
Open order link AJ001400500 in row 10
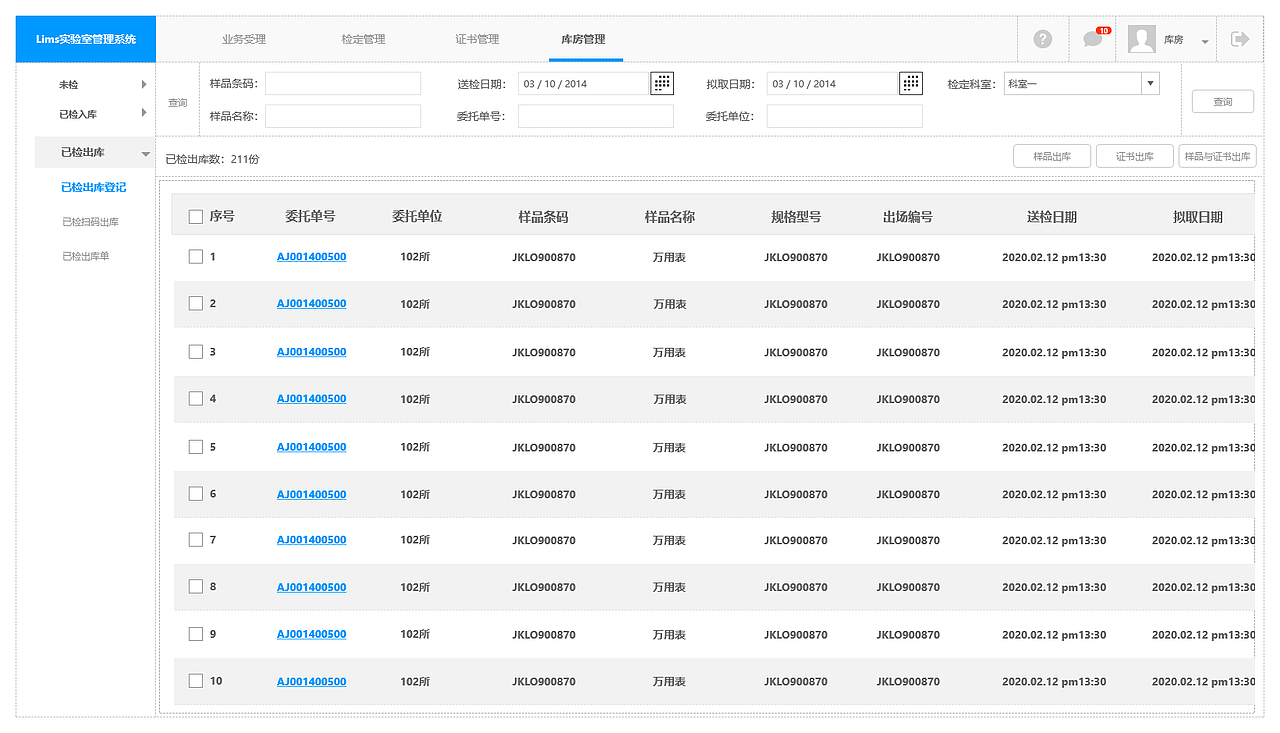[x=312, y=681]
